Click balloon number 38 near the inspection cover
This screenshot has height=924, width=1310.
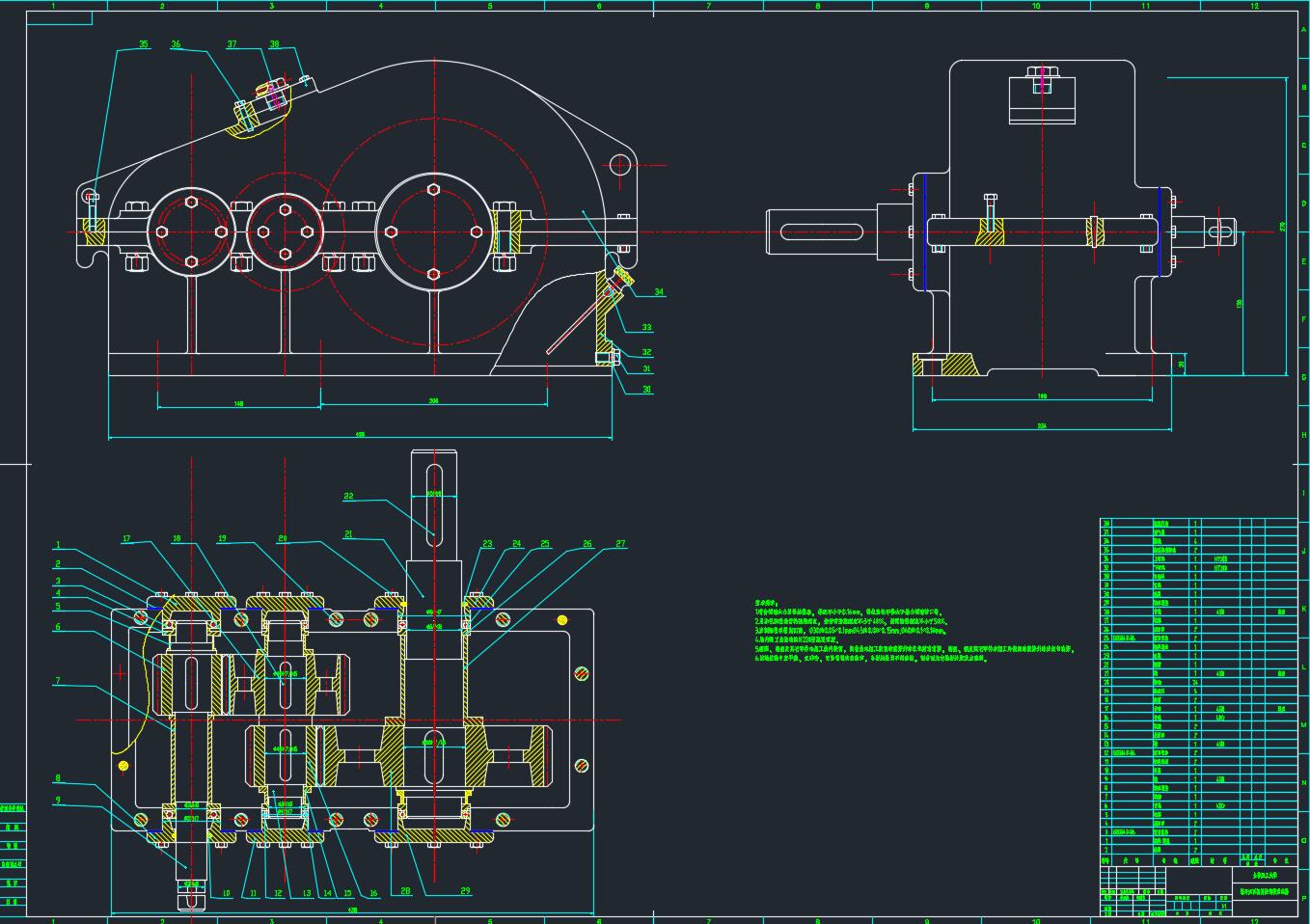pyautogui.click(x=274, y=44)
